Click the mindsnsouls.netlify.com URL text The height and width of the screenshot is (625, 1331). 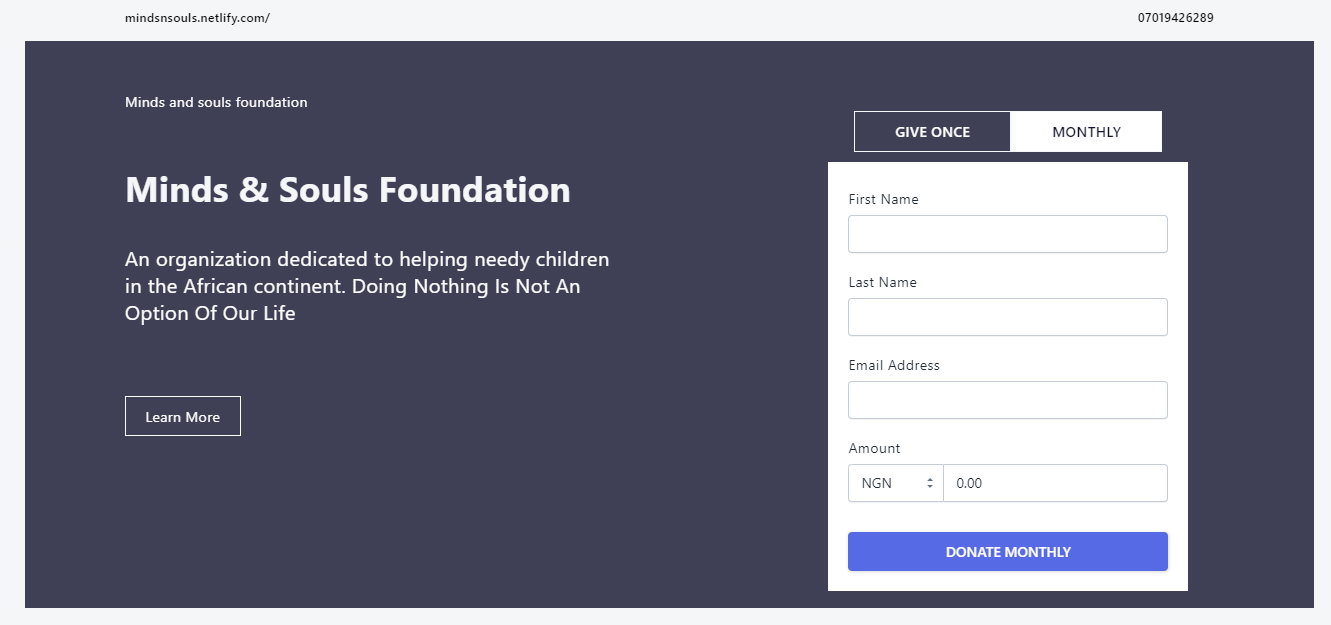coord(197,18)
